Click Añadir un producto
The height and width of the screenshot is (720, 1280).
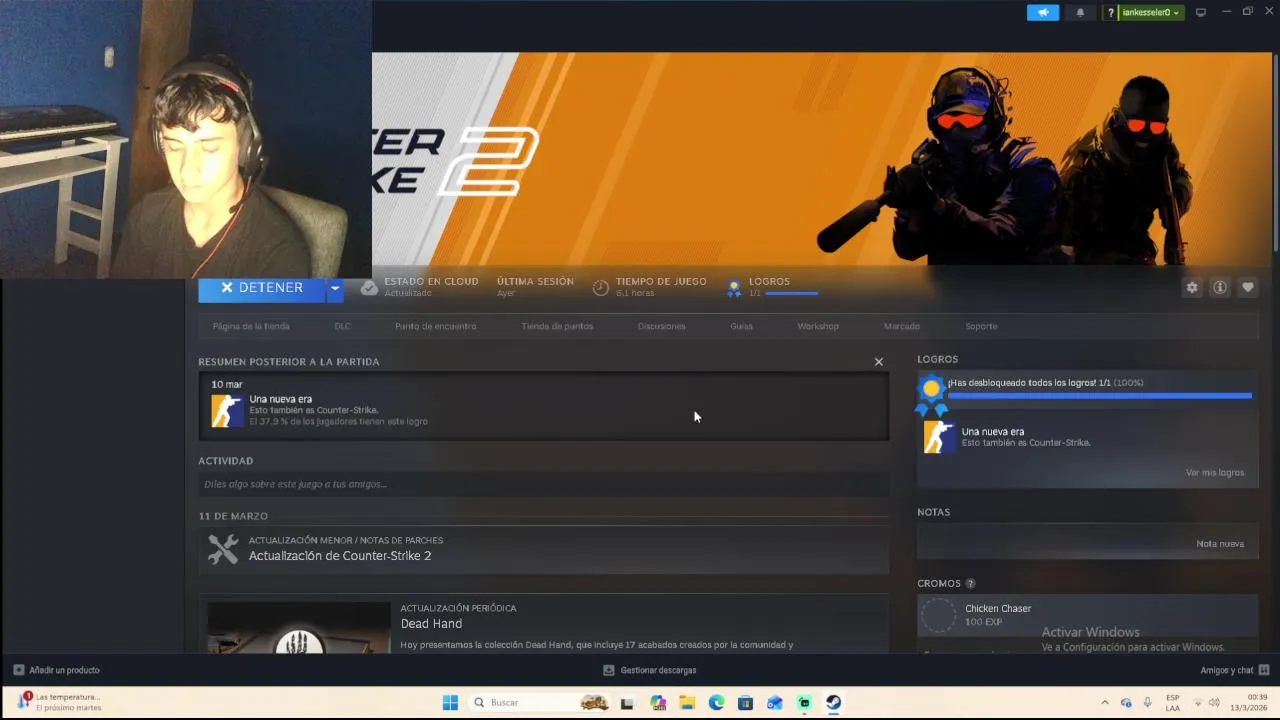56,670
